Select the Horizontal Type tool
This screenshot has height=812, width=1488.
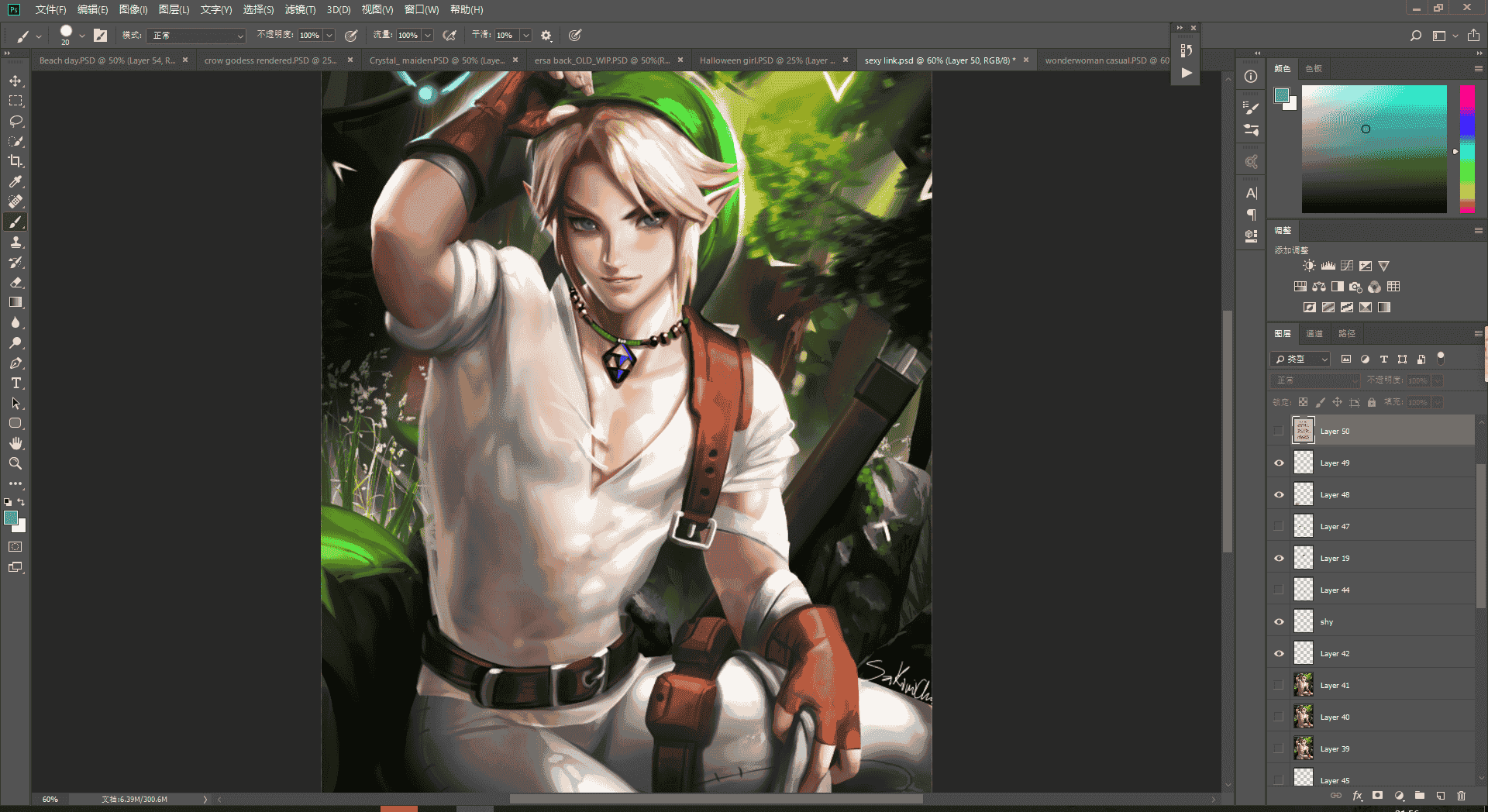15,383
